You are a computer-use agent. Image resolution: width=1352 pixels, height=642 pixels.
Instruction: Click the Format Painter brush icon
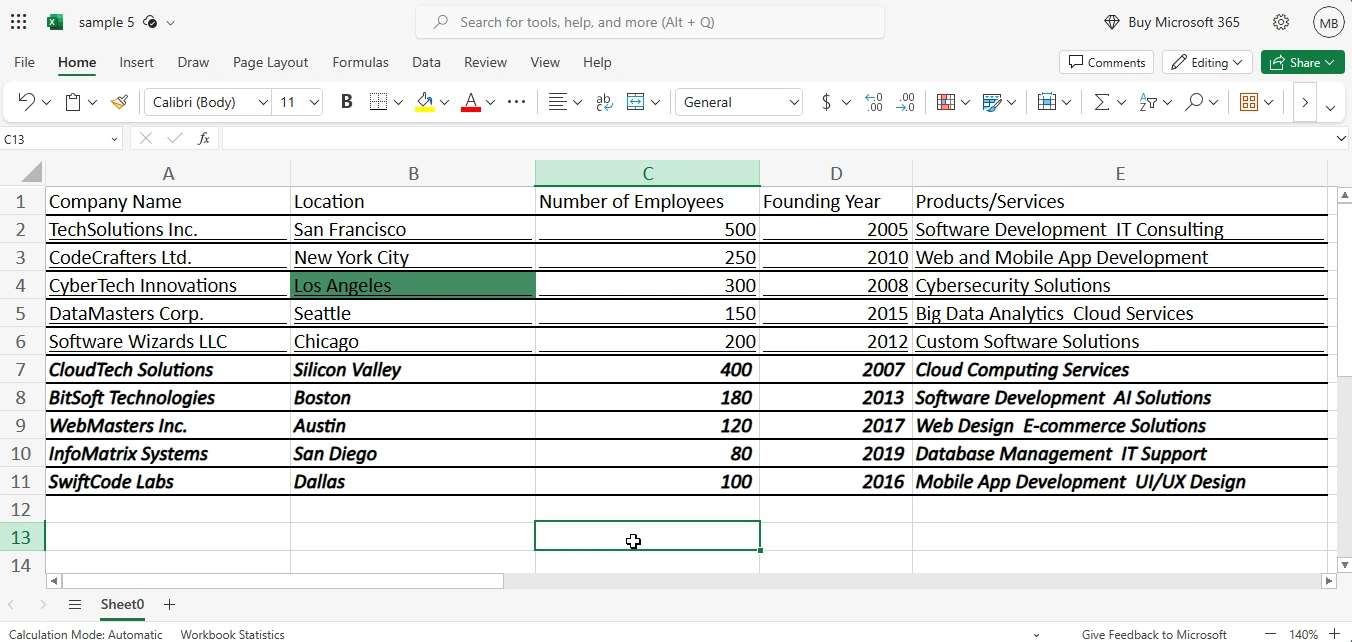120,102
